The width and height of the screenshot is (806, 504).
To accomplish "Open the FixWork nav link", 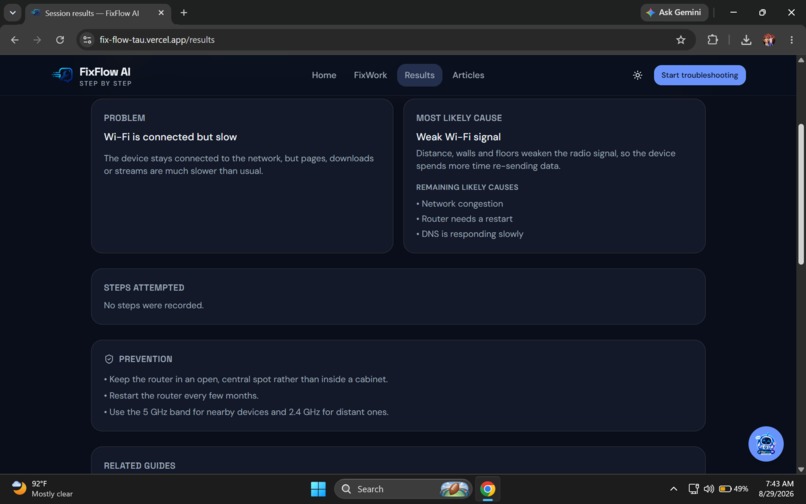I will click(370, 75).
